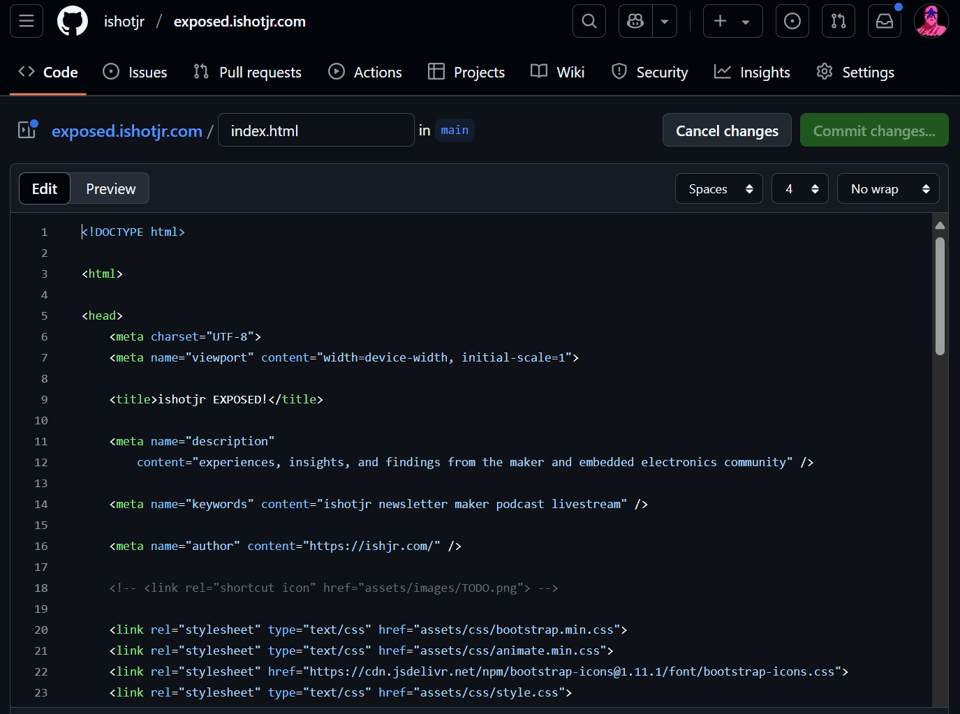Screen dimensions: 960x714
Task: Open the Pull requests tab
Action: (x=248, y=72)
